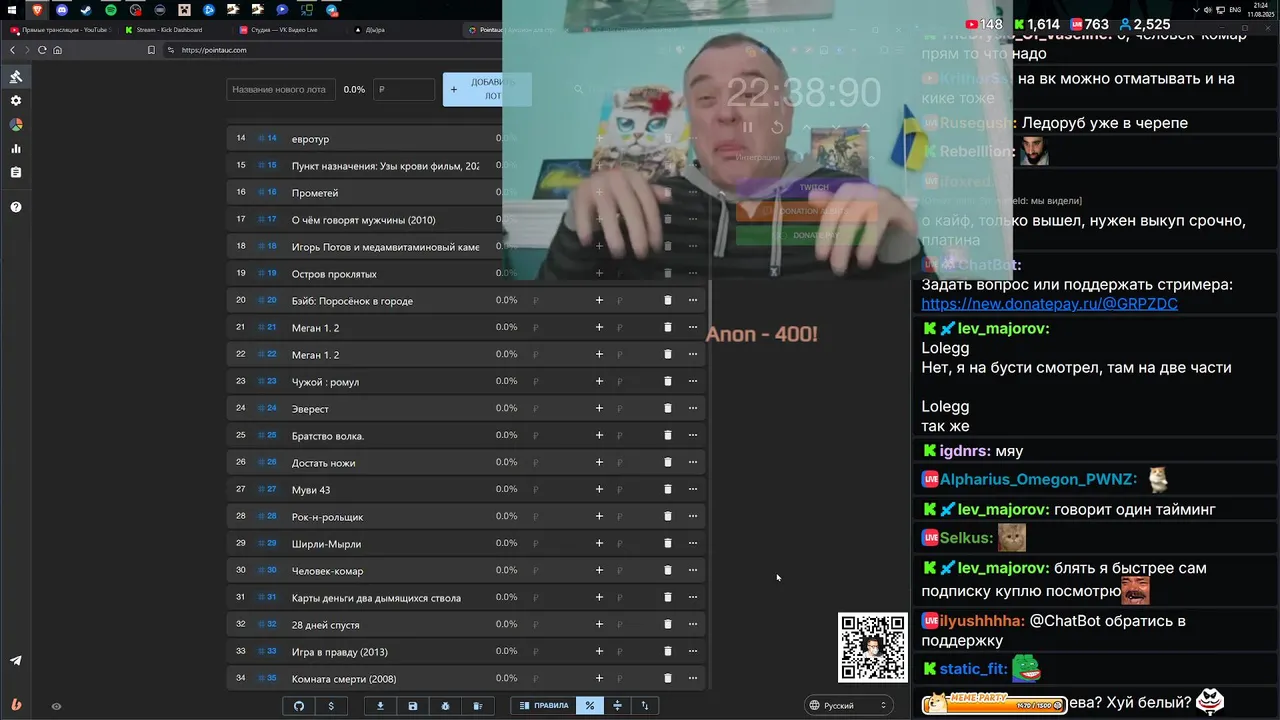Screen dimensions: 1280x720
Task: Open the Windows Start menu
Action: pyautogui.click(x=12, y=10)
